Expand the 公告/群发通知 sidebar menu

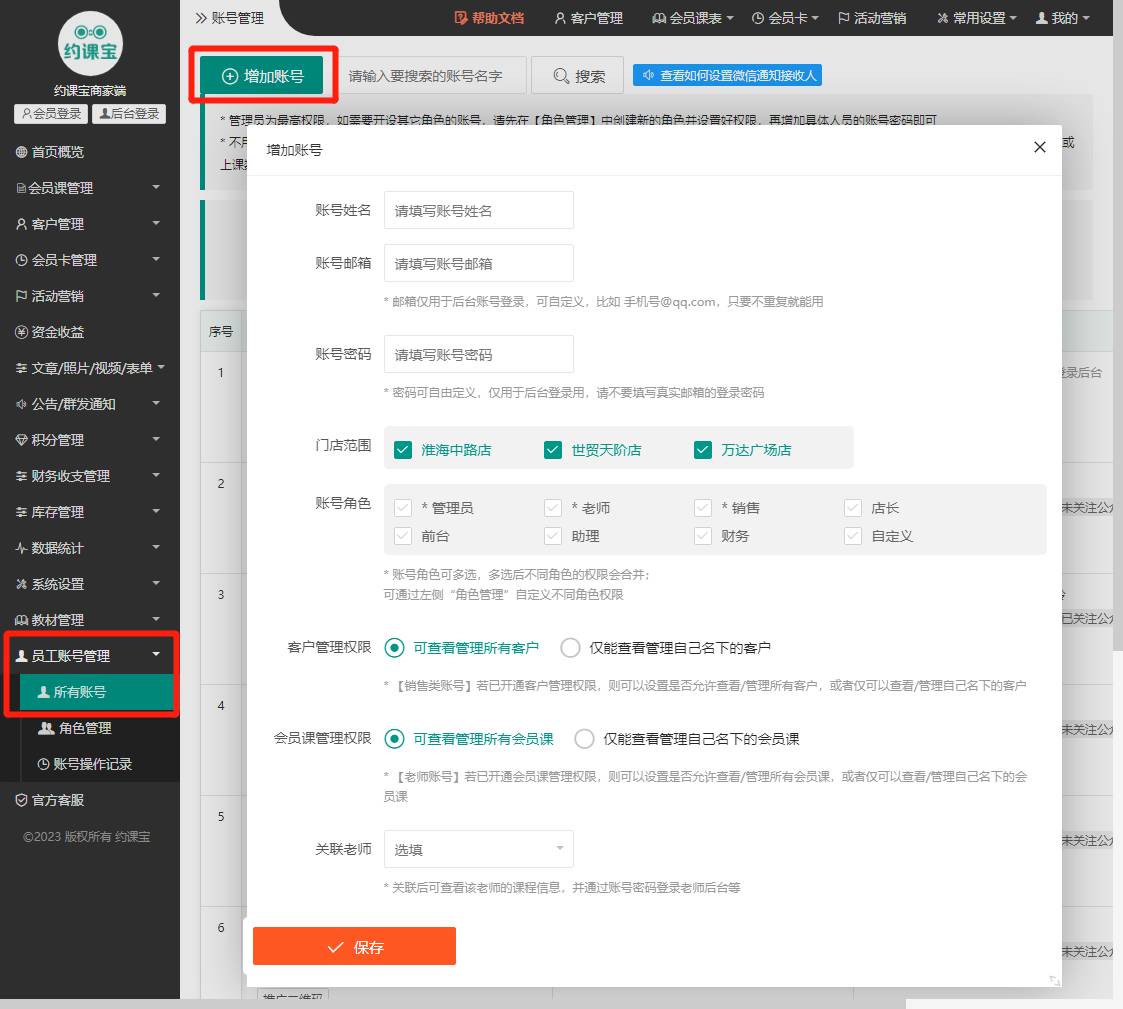pyautogui.click(x=156, y=404)
